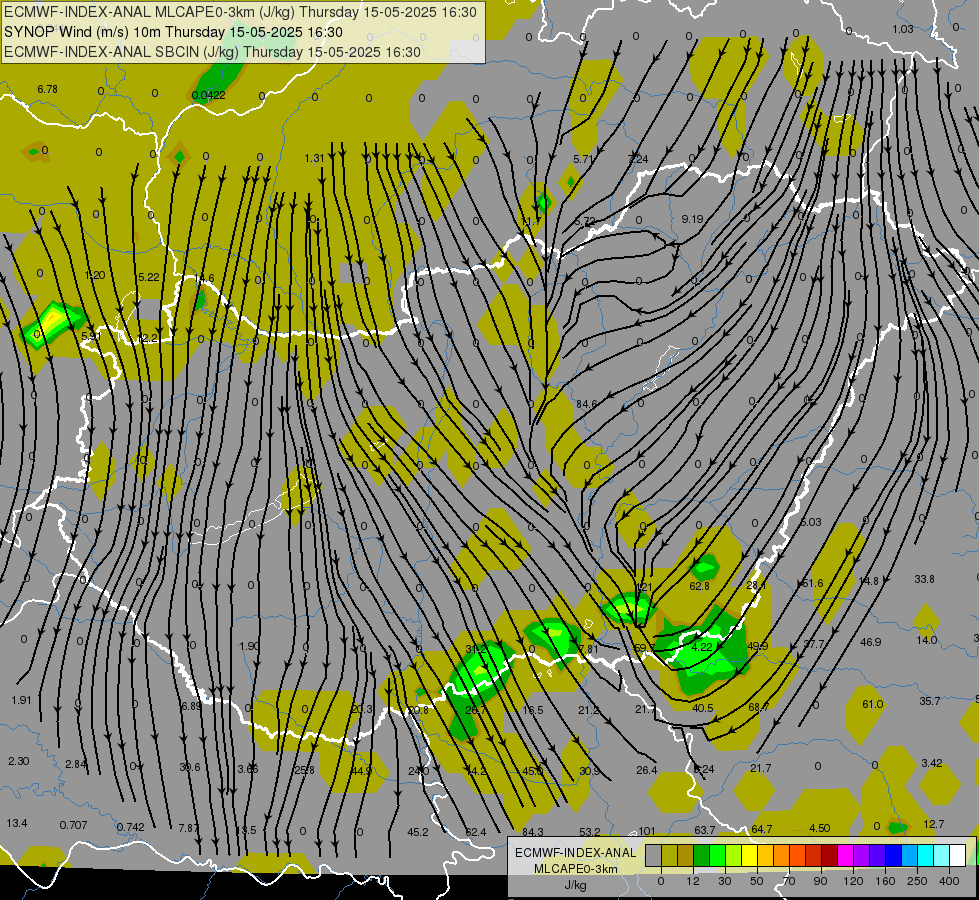Click the map value '9.19'
Image resolution: width=979 pixels, height=900 pixels.
pos(692,219)
